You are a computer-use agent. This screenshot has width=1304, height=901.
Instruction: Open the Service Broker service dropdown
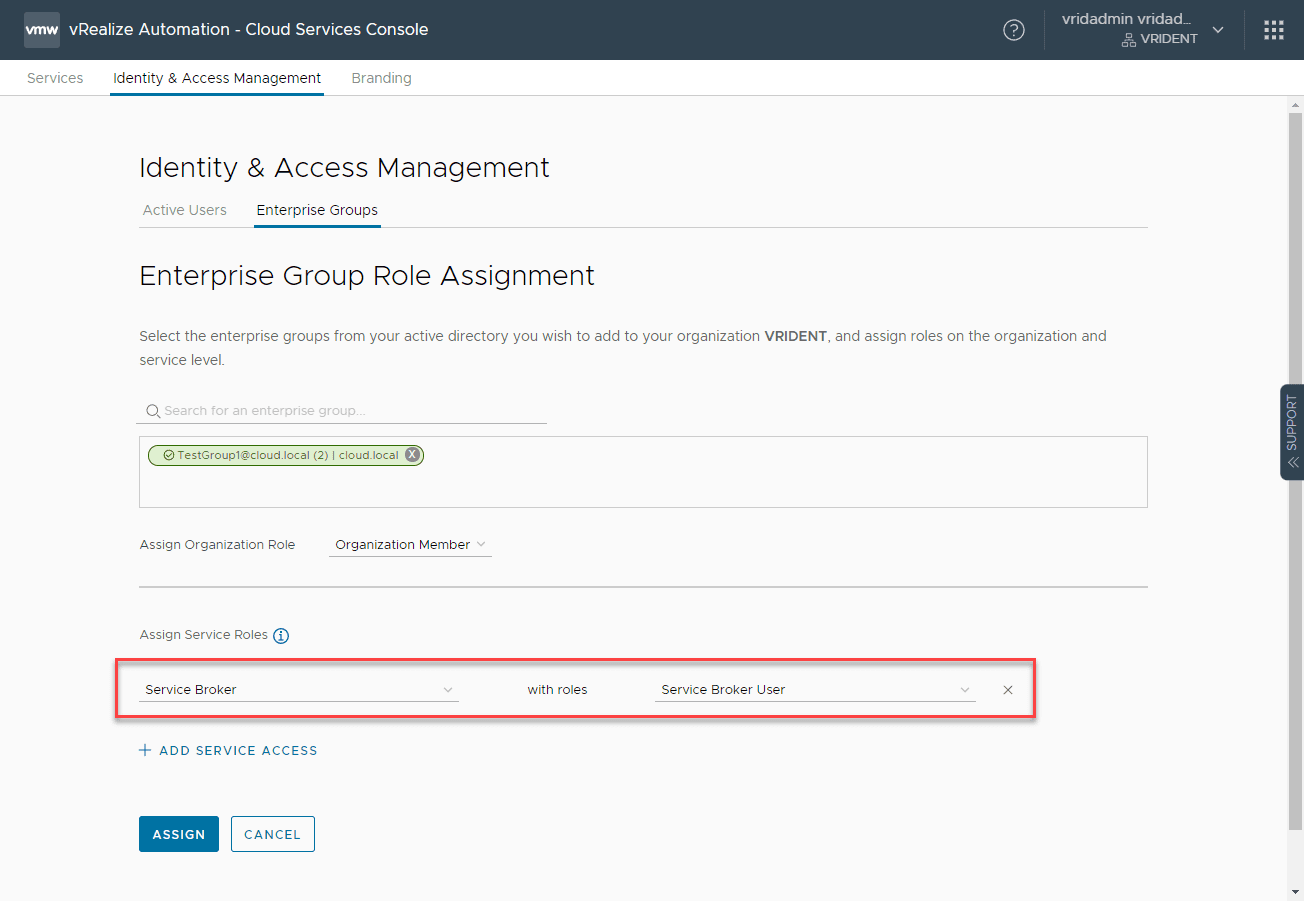(x=298, y=690)
